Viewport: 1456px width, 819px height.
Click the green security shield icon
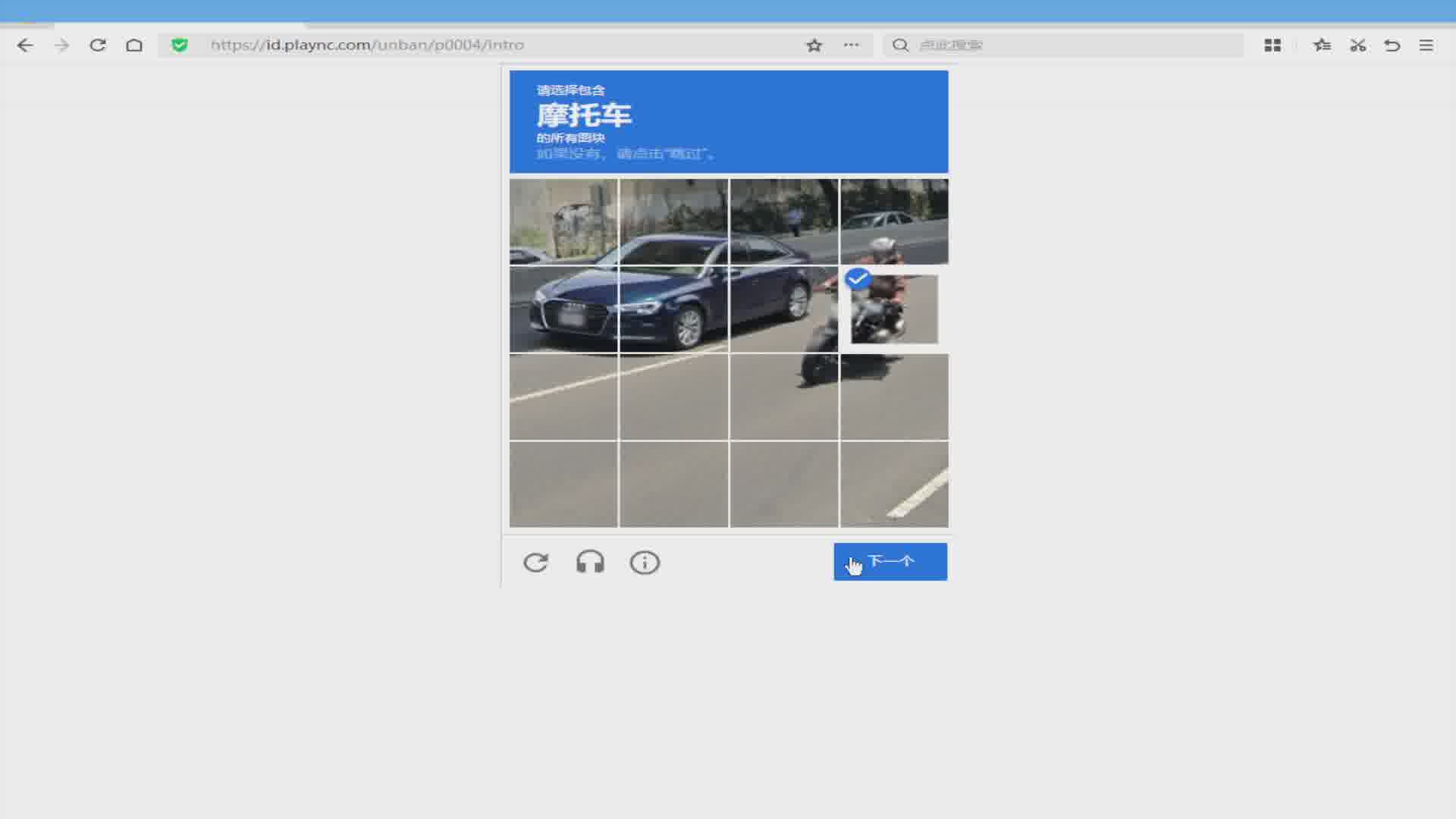tap(180, 45)
